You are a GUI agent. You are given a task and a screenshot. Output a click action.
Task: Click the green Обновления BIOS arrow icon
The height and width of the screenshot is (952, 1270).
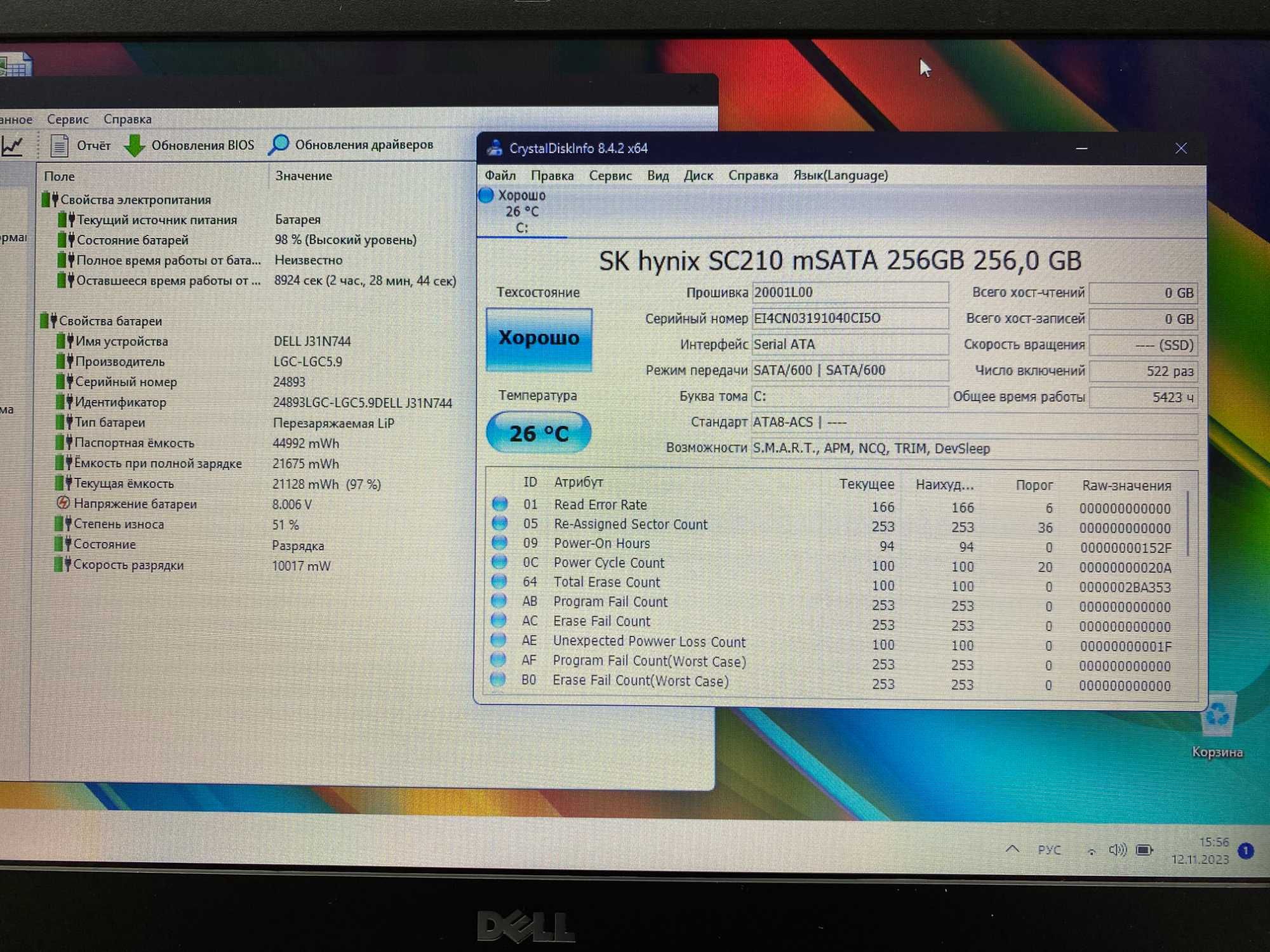tap(134, 145)
